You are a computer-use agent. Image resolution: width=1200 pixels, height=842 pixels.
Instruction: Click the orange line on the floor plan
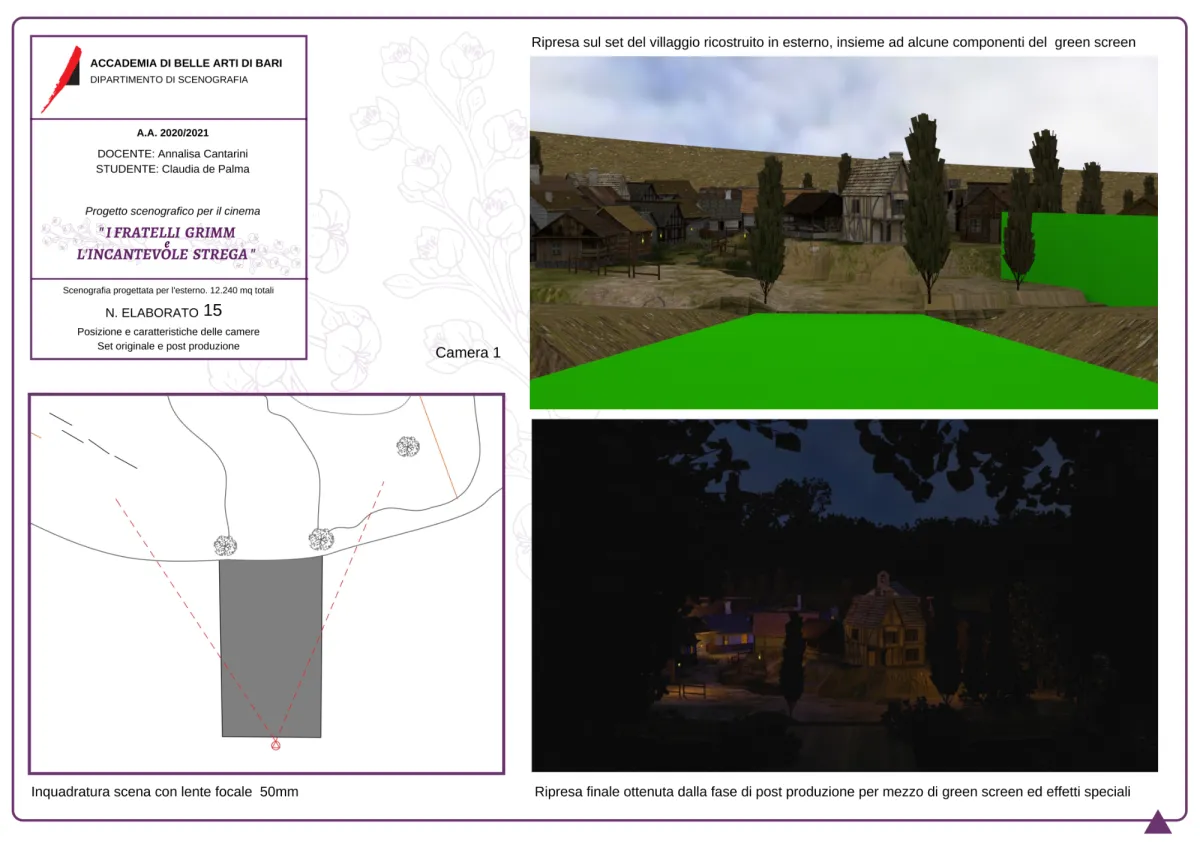point(438,446)
